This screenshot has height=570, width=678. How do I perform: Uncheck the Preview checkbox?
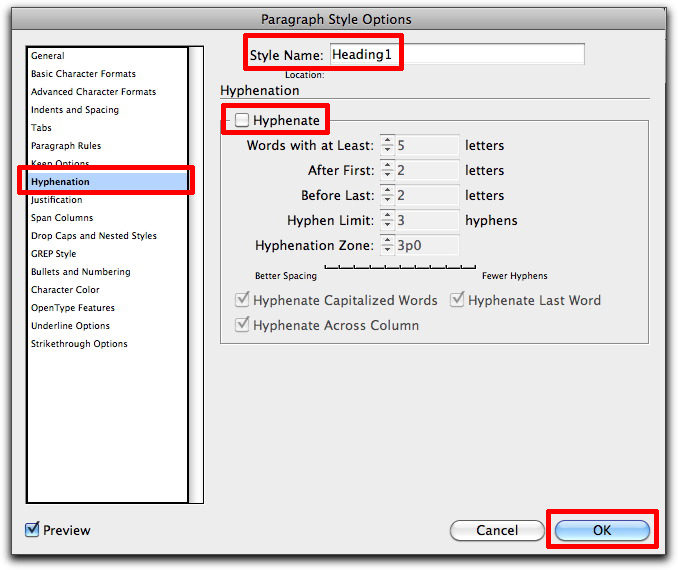pyautogui.click(x=32, y=529)
